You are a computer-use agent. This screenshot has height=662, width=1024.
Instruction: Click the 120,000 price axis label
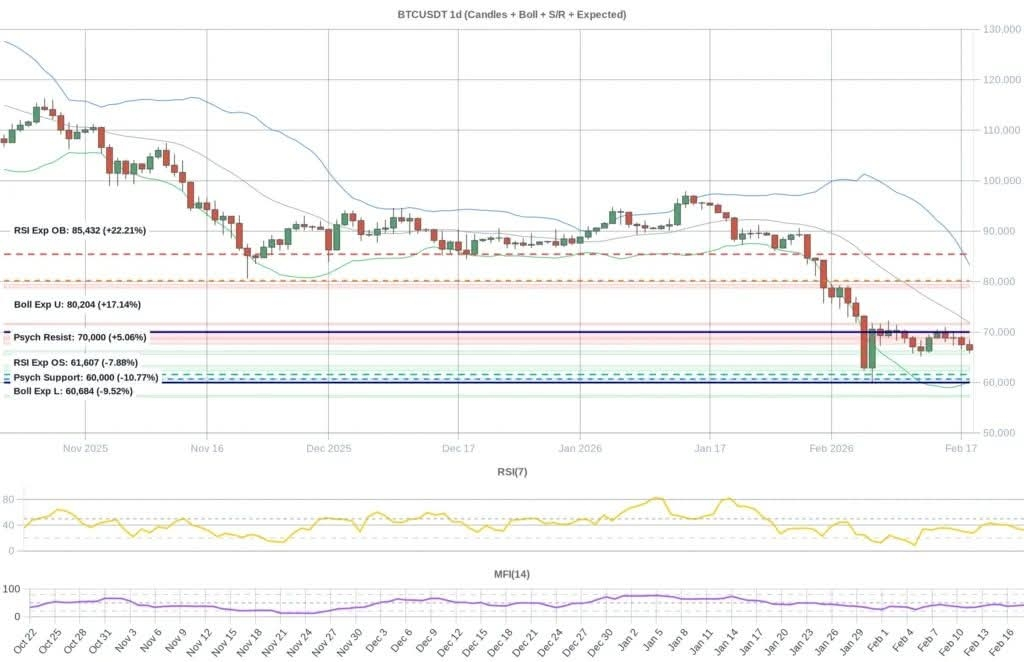(1002, 80)
